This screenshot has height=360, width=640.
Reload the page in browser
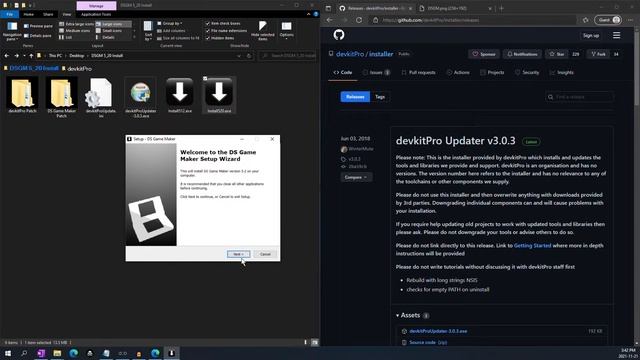coord(359,20)
